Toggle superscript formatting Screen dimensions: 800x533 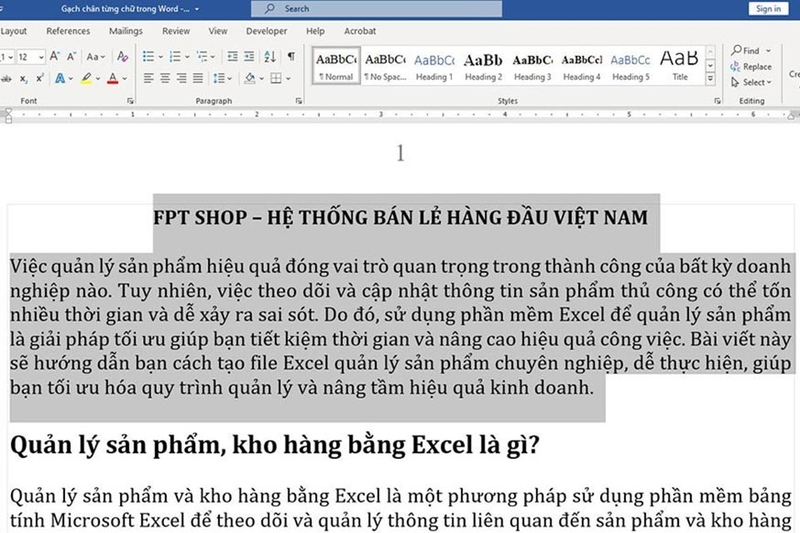(x=40, y=78)
